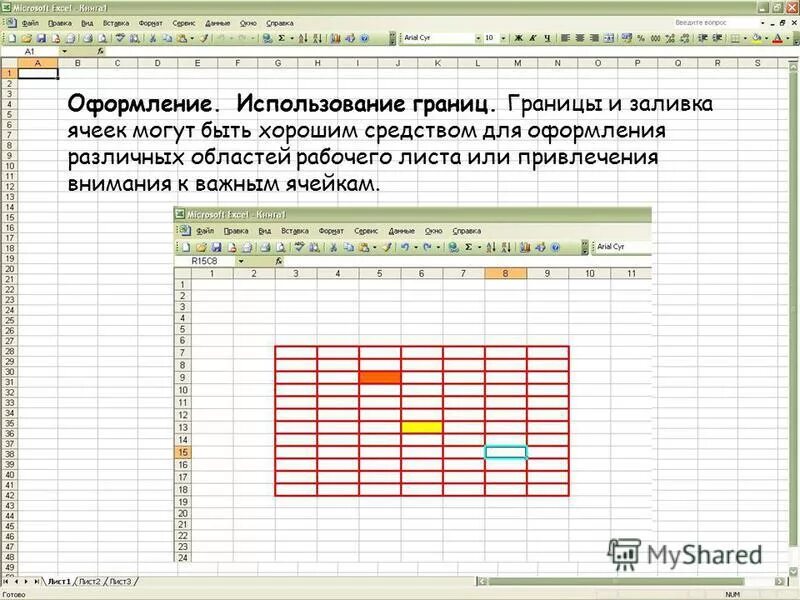Open the font size dropdown showing 10
The height and width of the screenshot is (600, 800).
tap(503, 40)
